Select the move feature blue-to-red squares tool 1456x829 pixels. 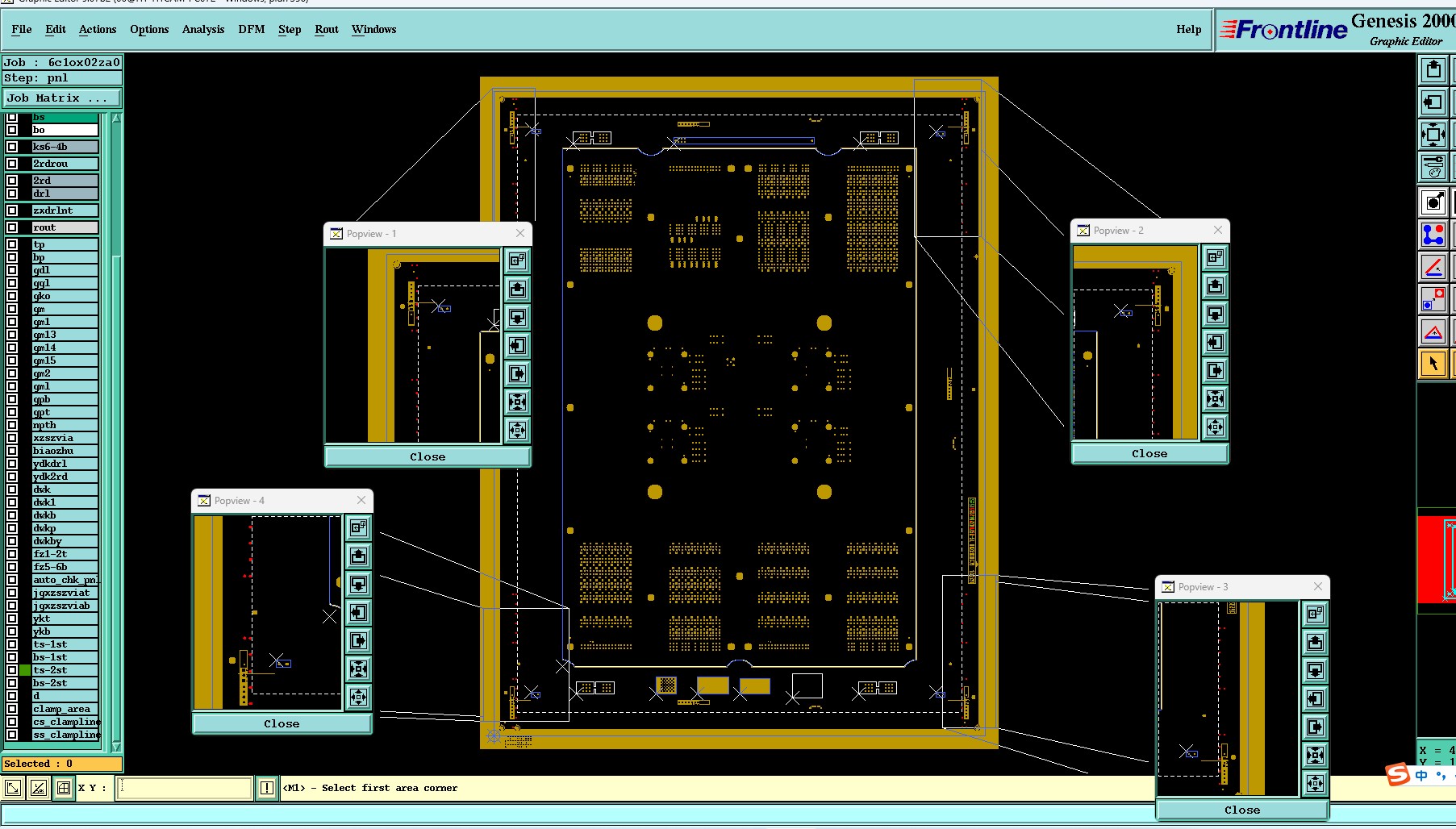[1433, 299]
